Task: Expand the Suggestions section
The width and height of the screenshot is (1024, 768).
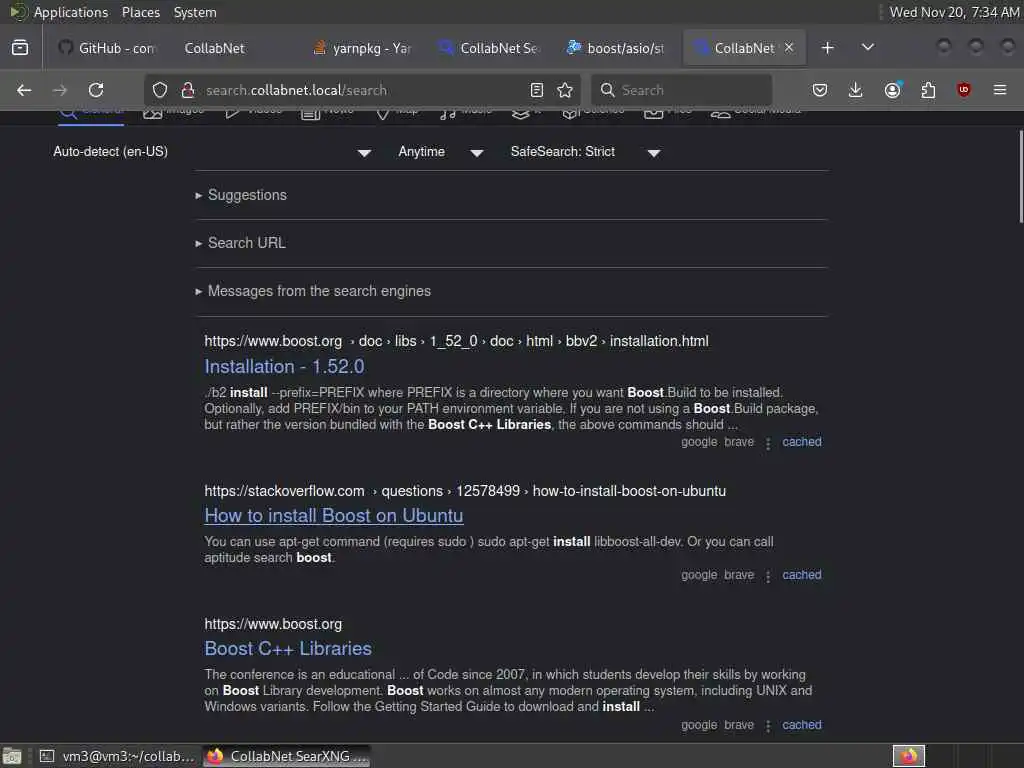Action: 247,195
